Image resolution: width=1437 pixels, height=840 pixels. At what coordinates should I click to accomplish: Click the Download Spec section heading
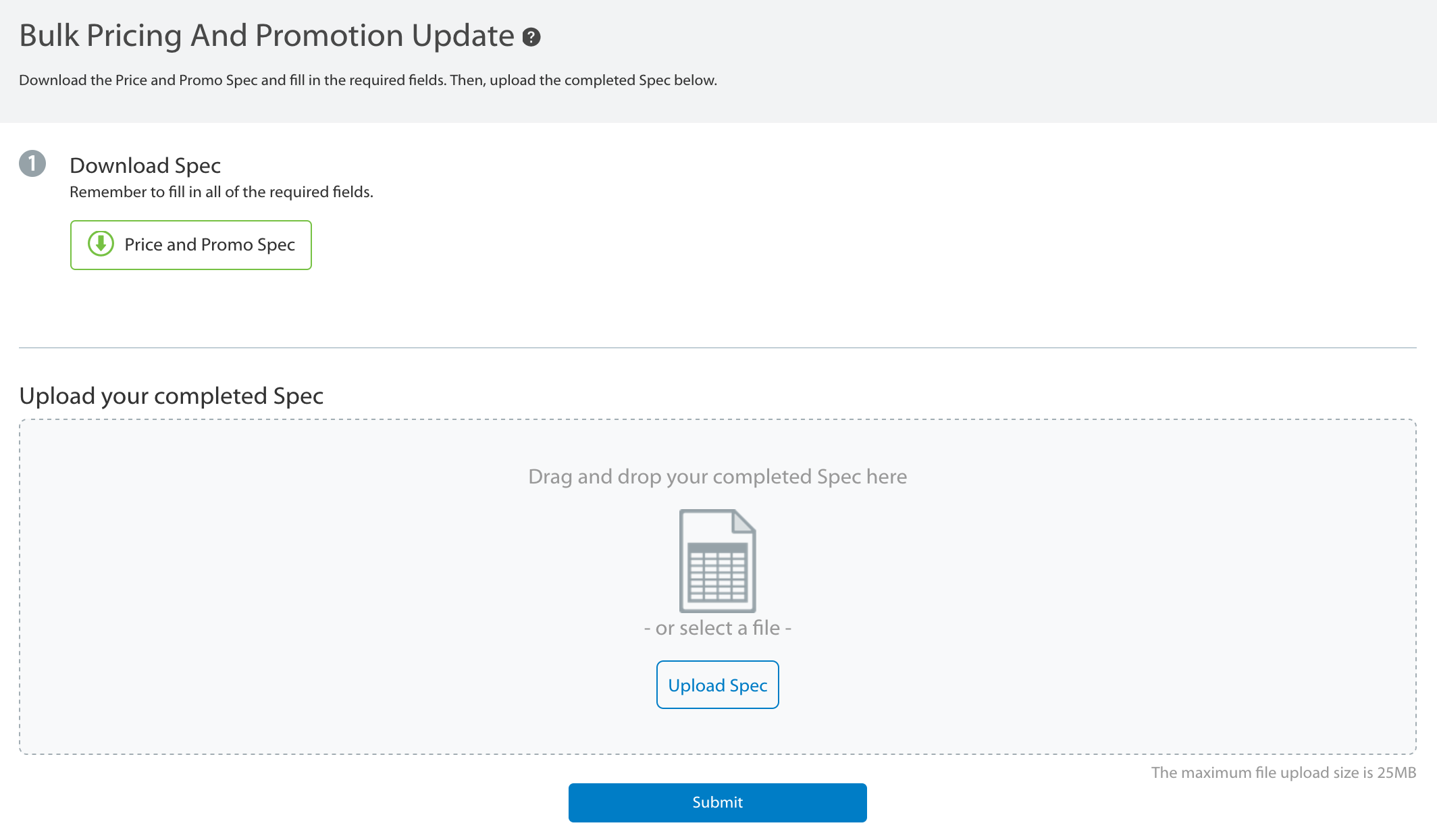point(146,165)
